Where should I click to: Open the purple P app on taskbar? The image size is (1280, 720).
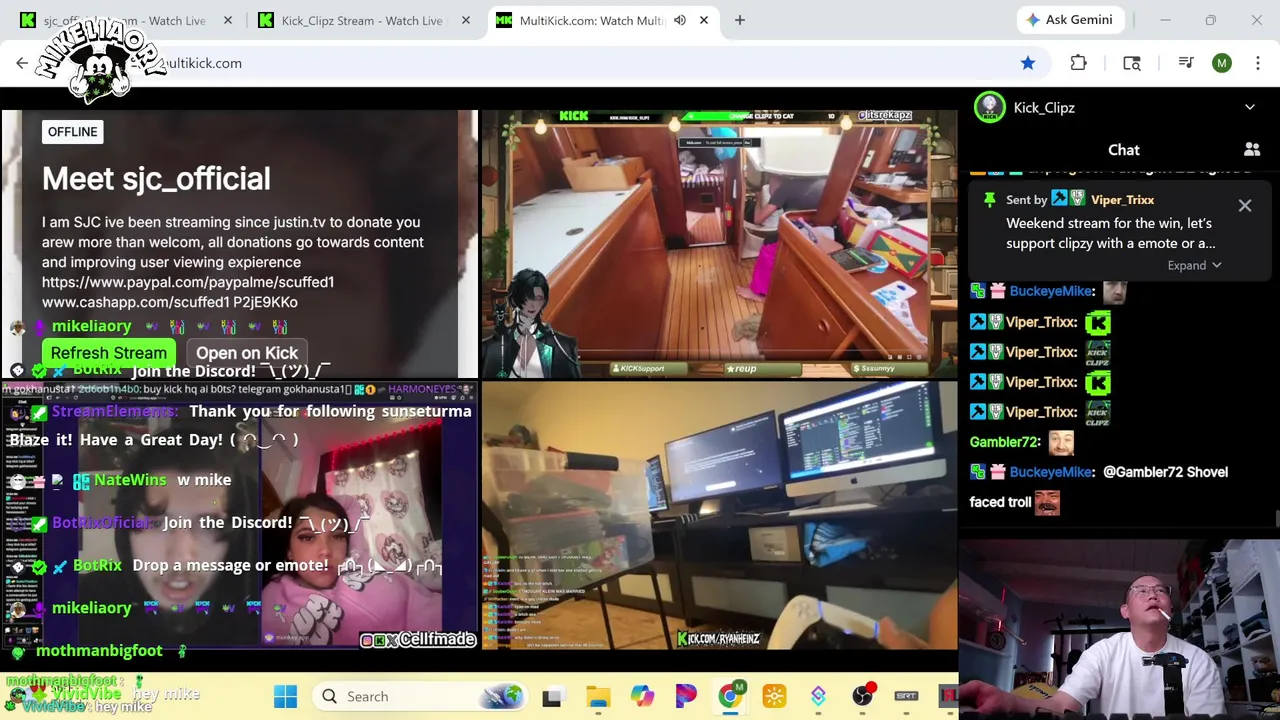point(686,696)
